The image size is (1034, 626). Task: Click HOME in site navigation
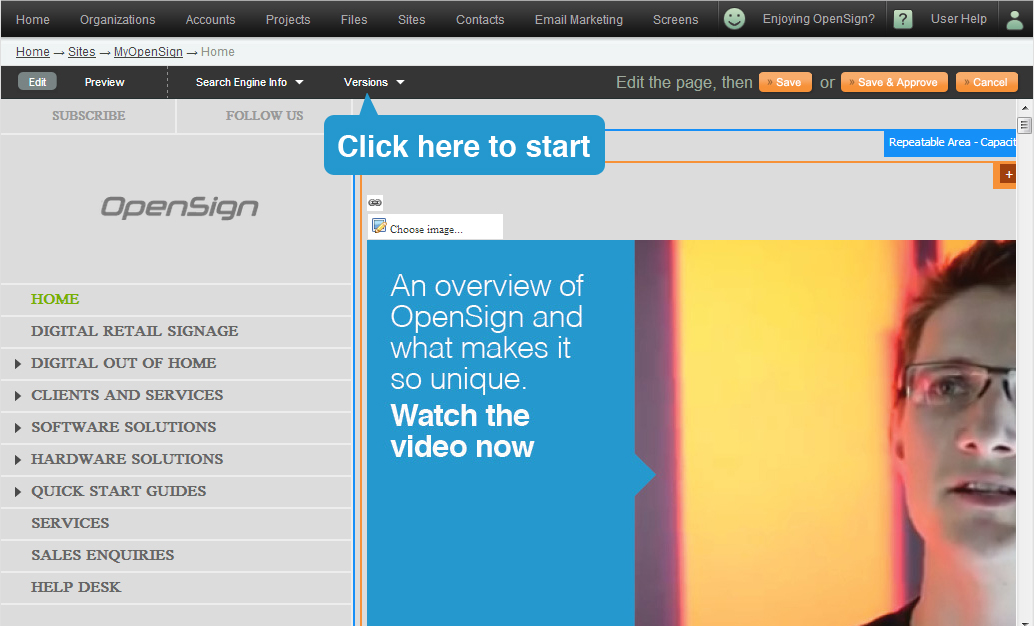(x=55, y=299)
